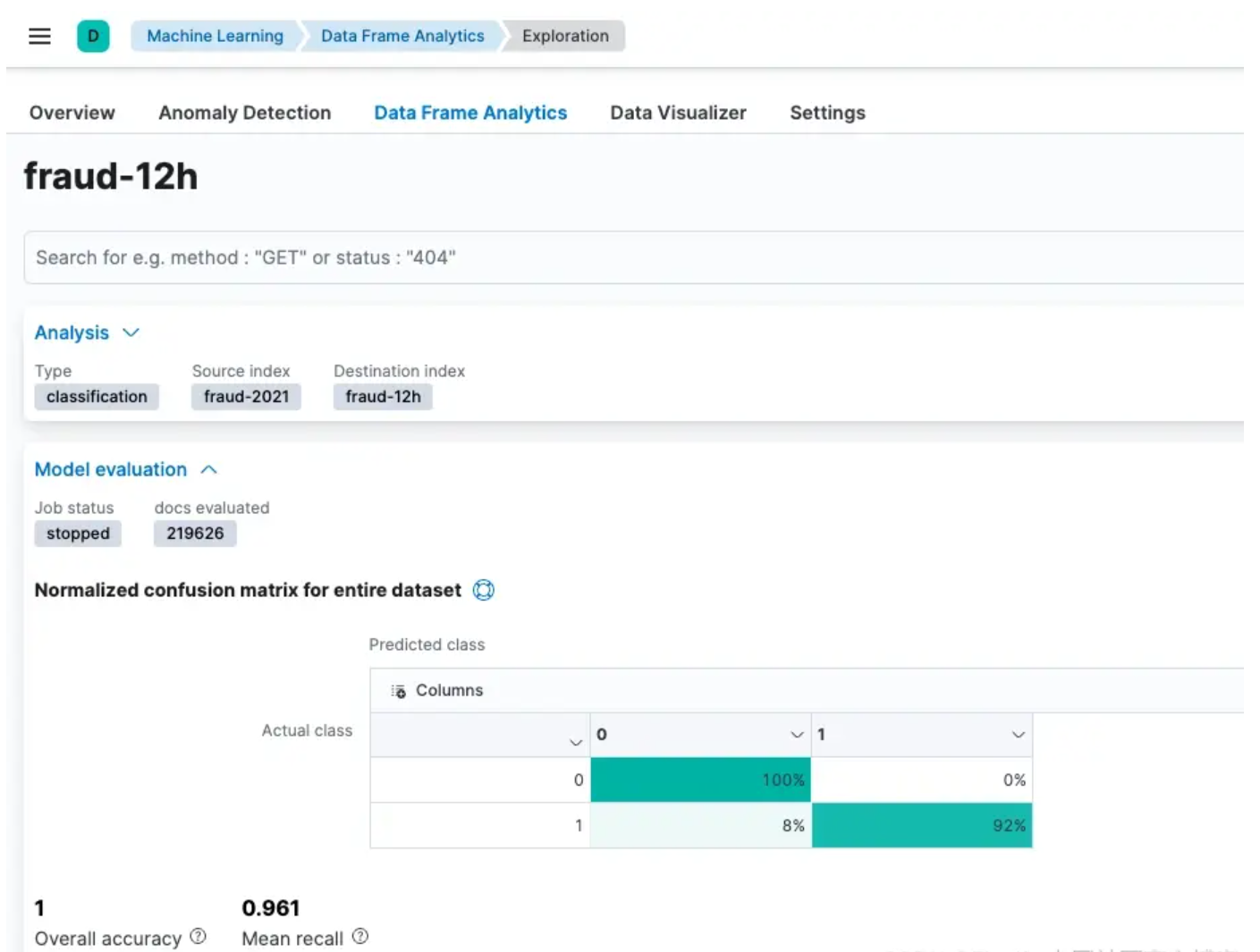Click the fraud-12h destination index badge
1260x952 pixels.
[x=383, y=397]
